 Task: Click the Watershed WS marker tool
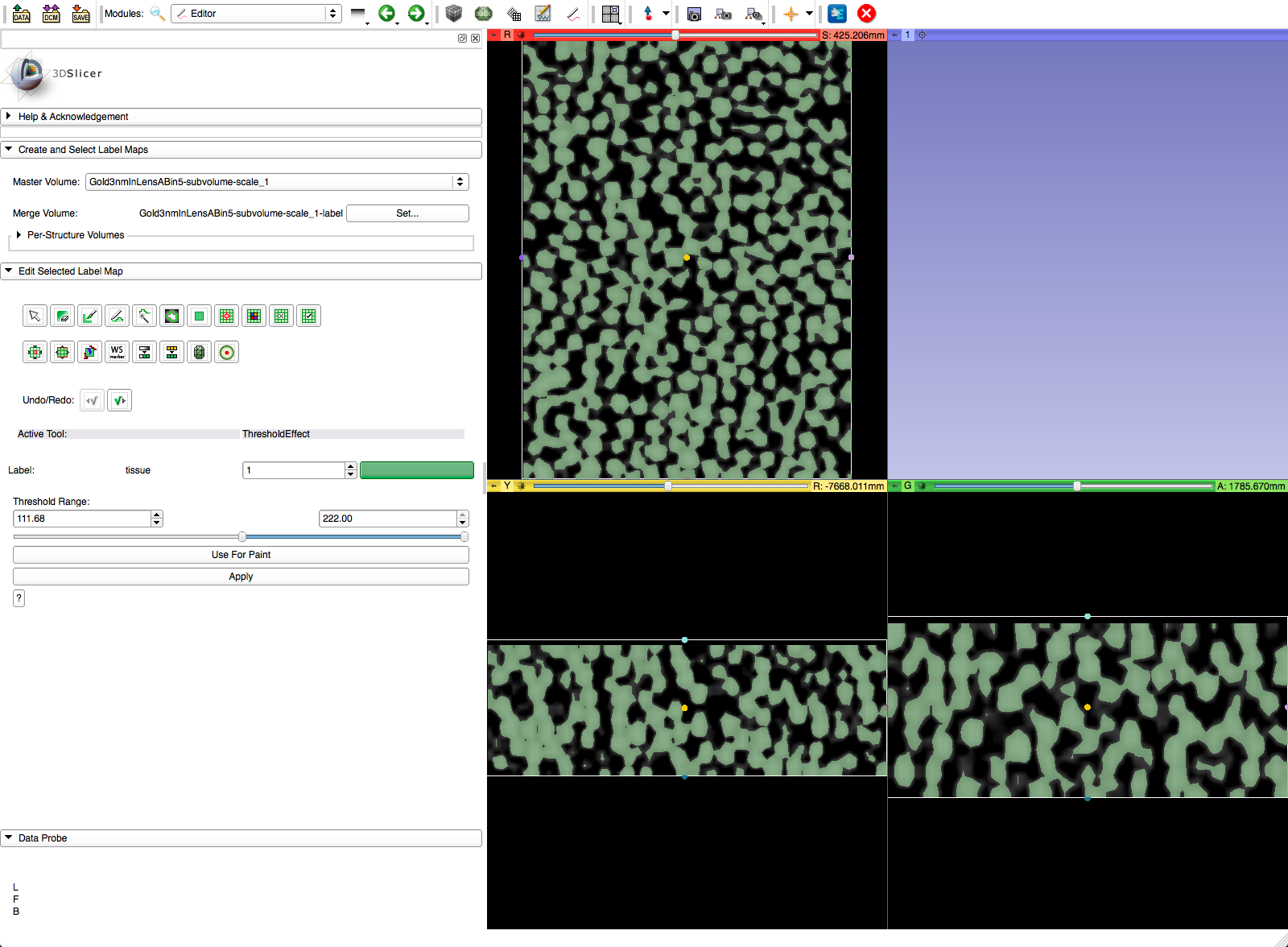click(x=117, y=352)
